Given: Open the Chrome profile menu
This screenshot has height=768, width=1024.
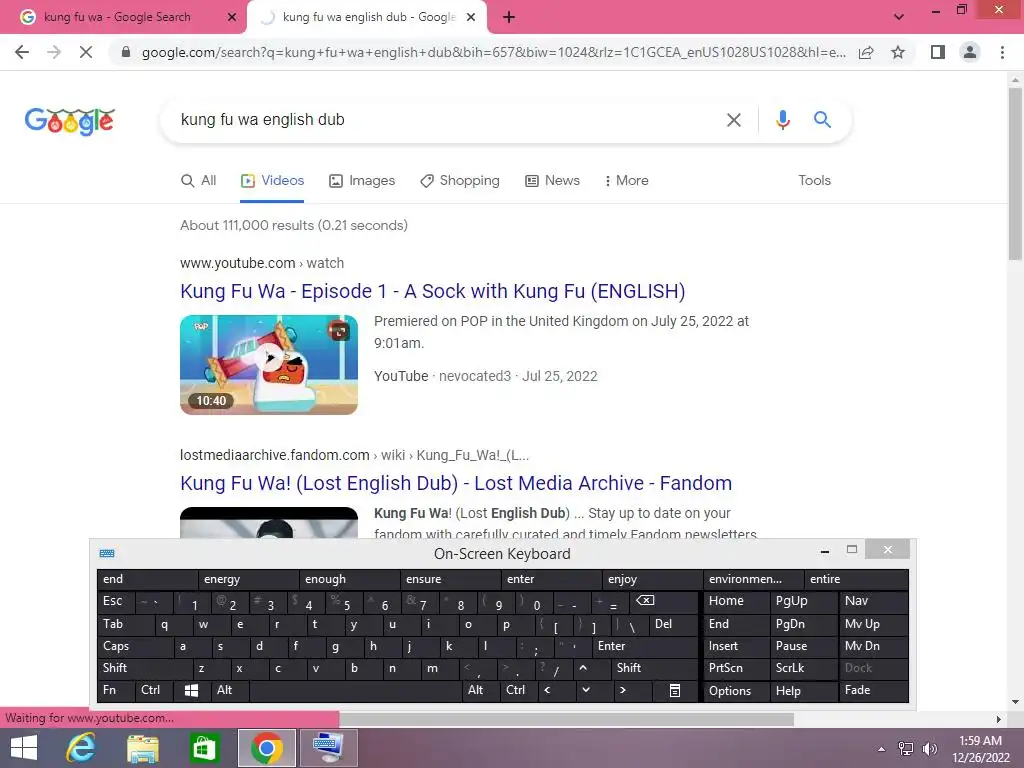Looking at the screenshot, I should tap(970, 52).
